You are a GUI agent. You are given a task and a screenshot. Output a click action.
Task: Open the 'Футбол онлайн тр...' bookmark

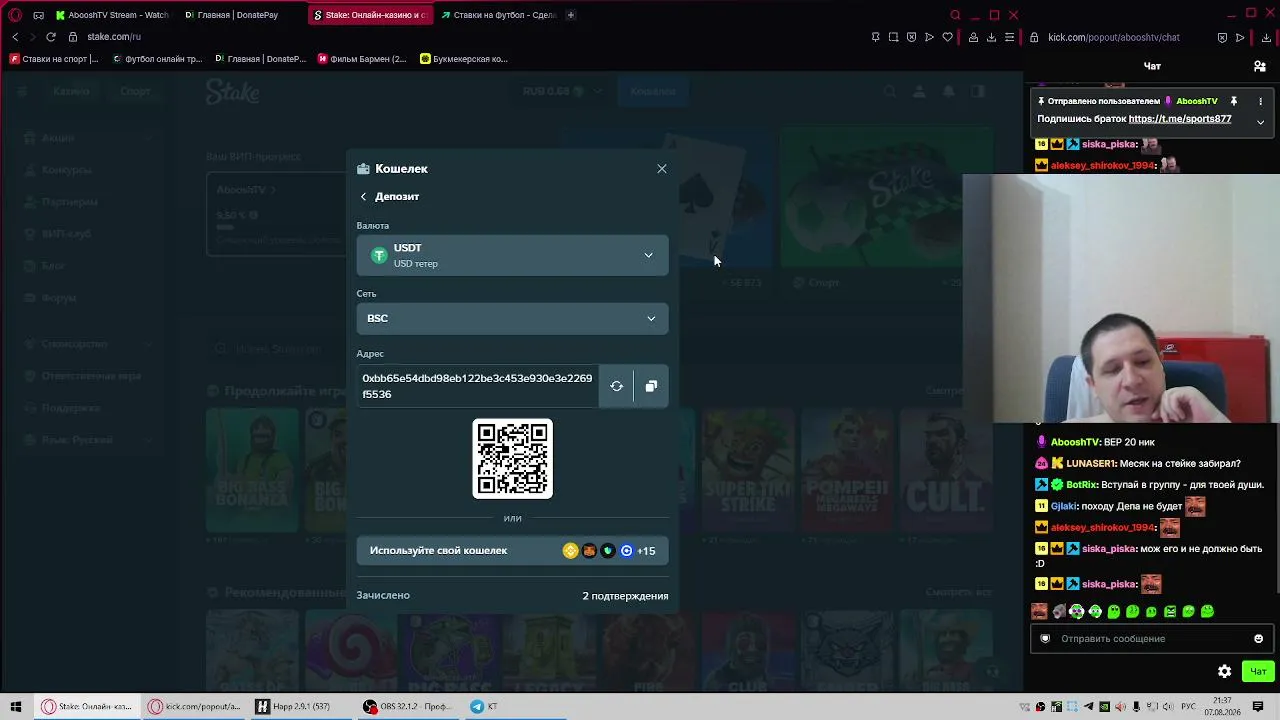coord(158,59)
